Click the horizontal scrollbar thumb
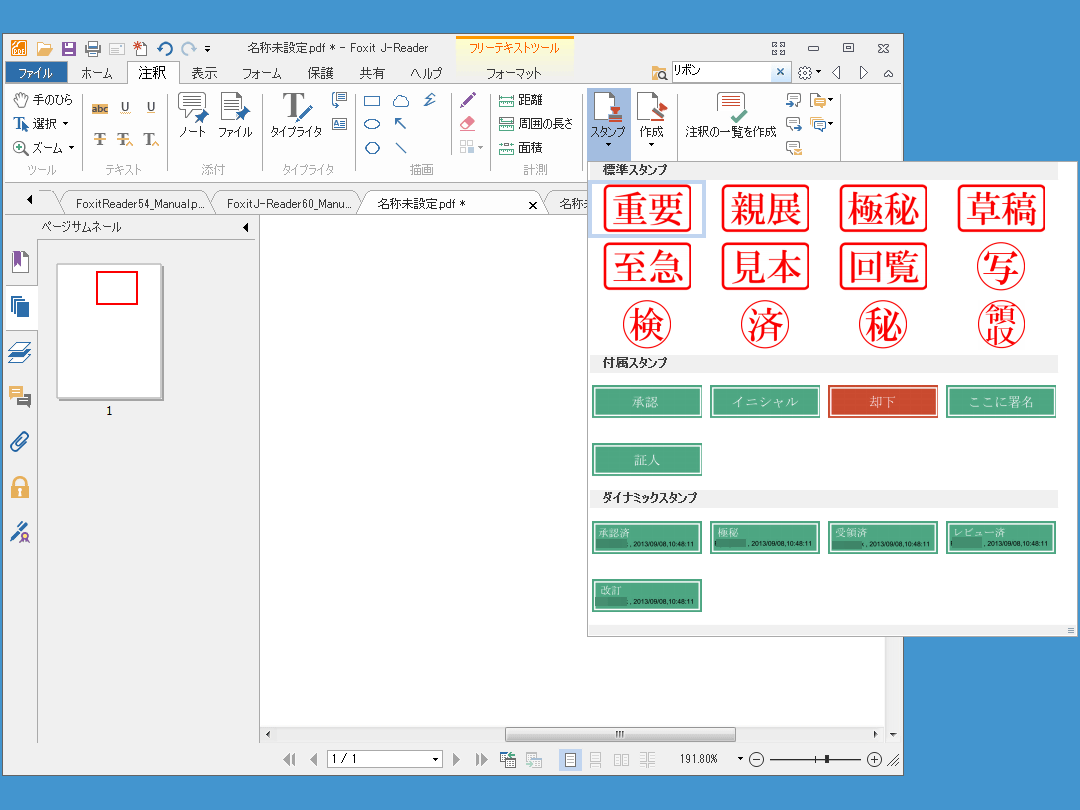 tap(620, 734)
